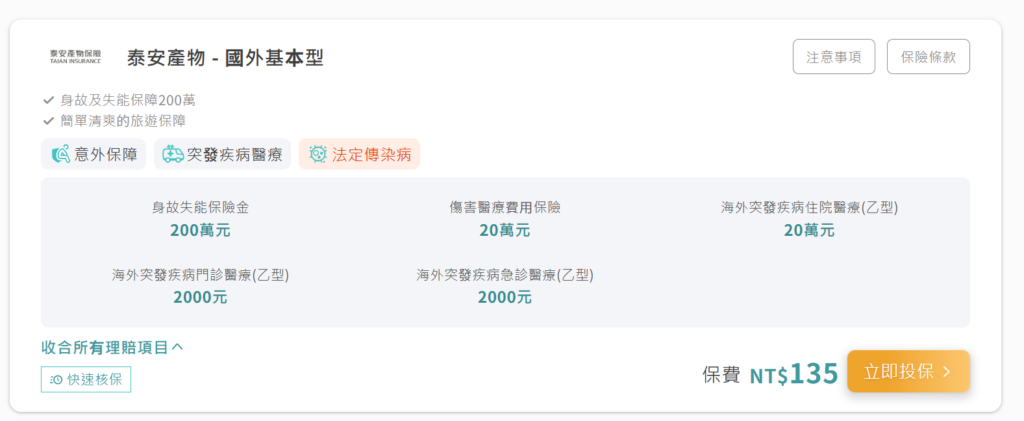Click the 傷害醫療費用保險 20萬元 coverage item
The image size is (1024, 421).
pos(505,219)
